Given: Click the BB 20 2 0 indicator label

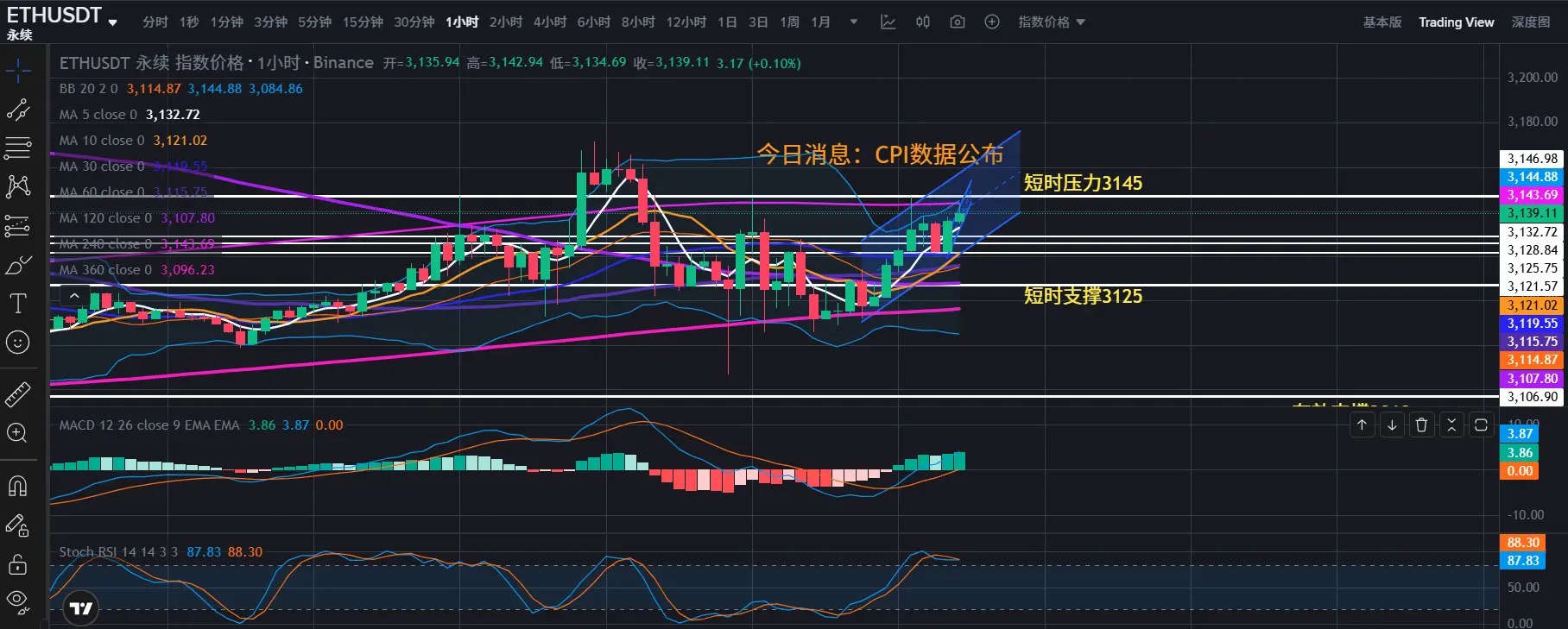Looking at the screenshot, I should (88, 88).
